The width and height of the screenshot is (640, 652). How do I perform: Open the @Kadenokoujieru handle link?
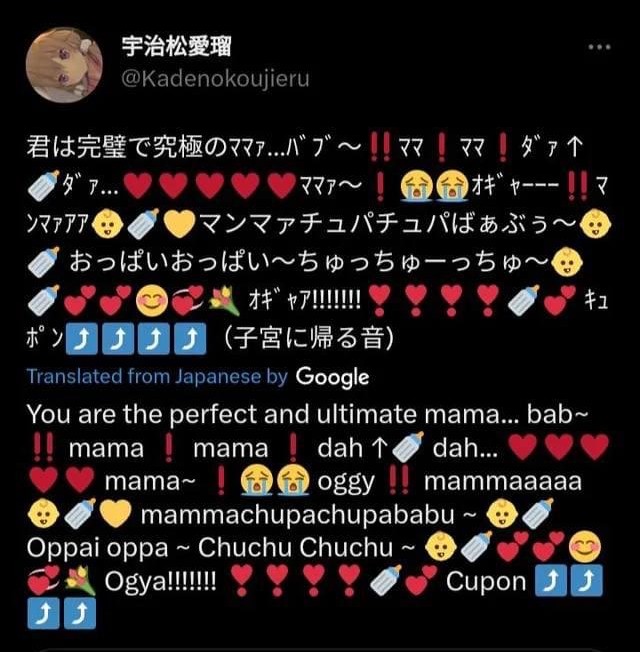point(215,79)
